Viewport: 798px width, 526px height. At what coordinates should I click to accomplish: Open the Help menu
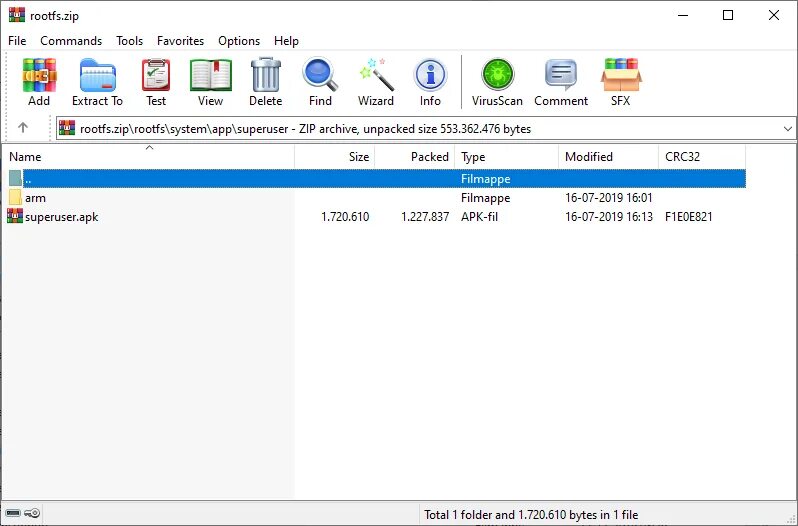[x=286, y=41]
